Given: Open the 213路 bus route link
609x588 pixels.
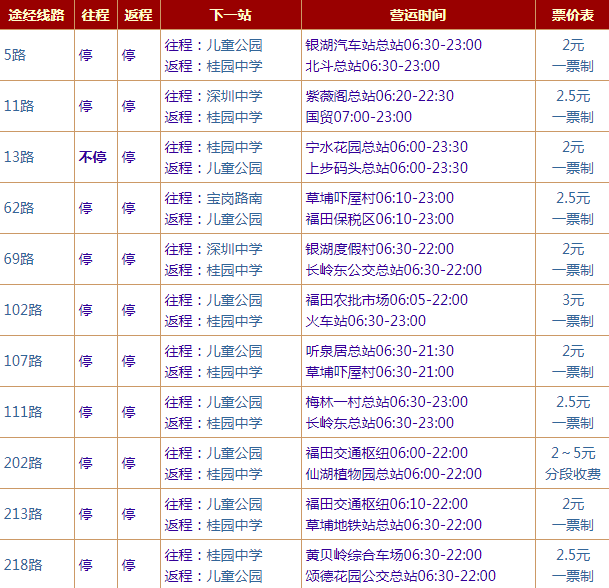Looking at the screenshot, I should (23, 514).
